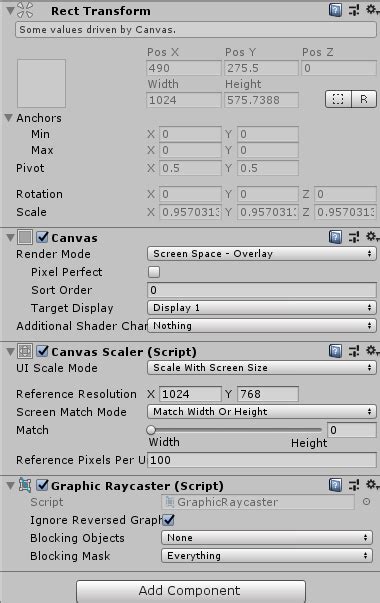Viewport: 380px width, 603px height.
Task: Pick script object via circle selector
Action: coord(367,501)
